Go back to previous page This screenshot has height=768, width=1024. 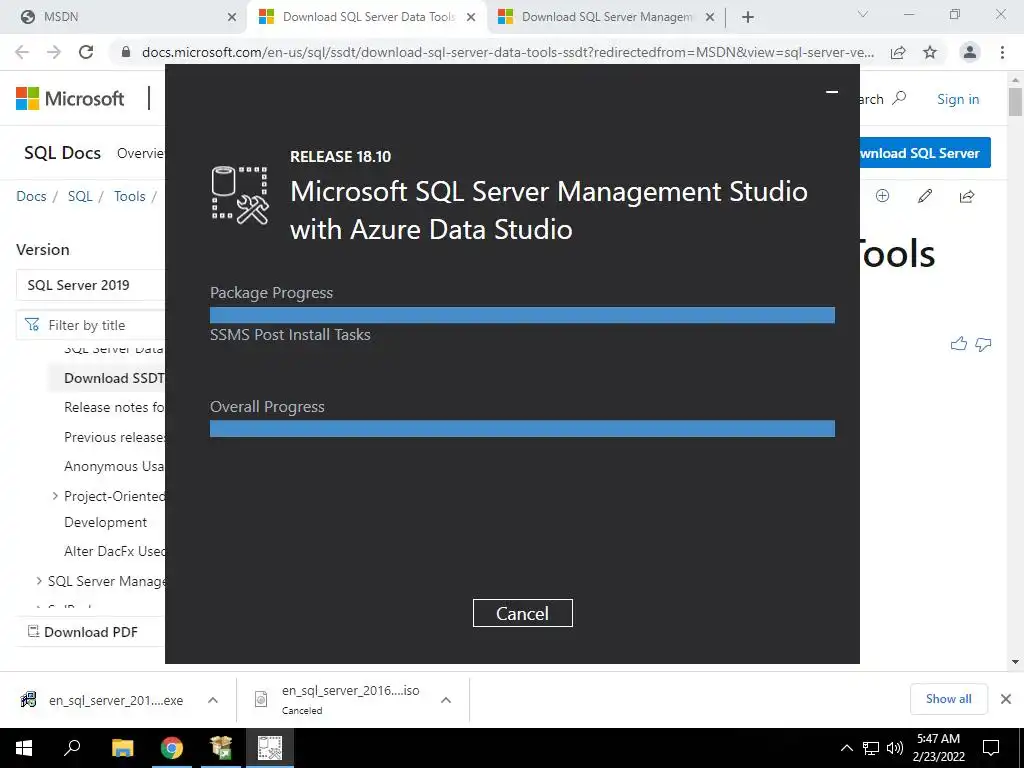pyautogui.click(x=22, y=52)
